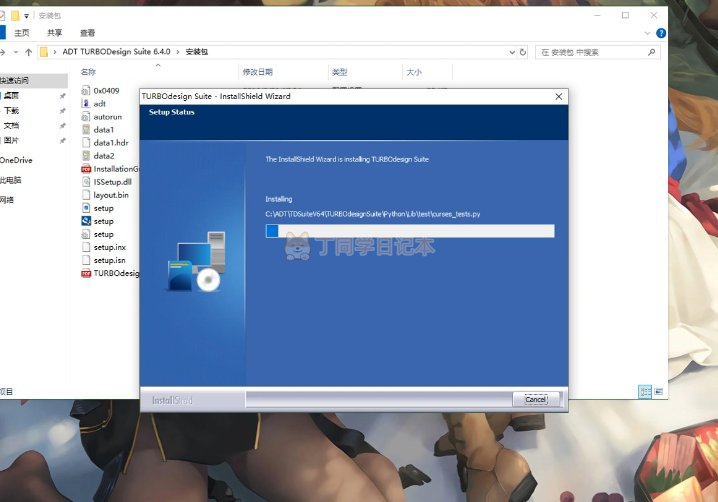Select the autorun file
718x502 pixels.
(x=107, y=116)
